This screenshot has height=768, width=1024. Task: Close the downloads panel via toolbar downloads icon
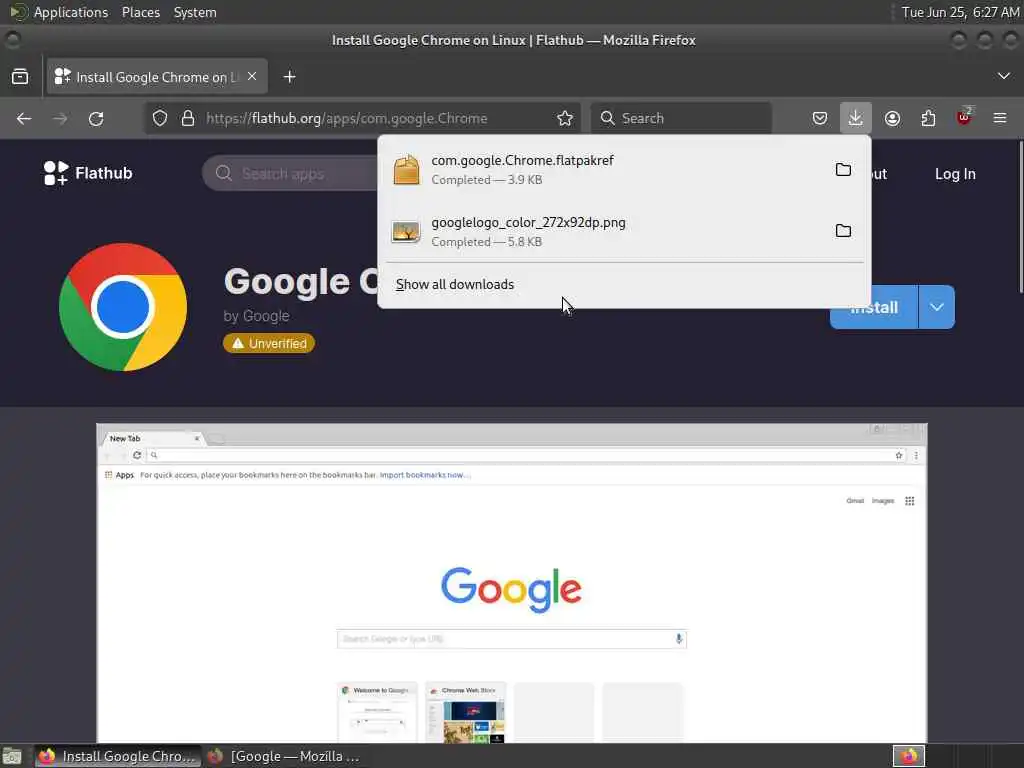coord(856,118)
